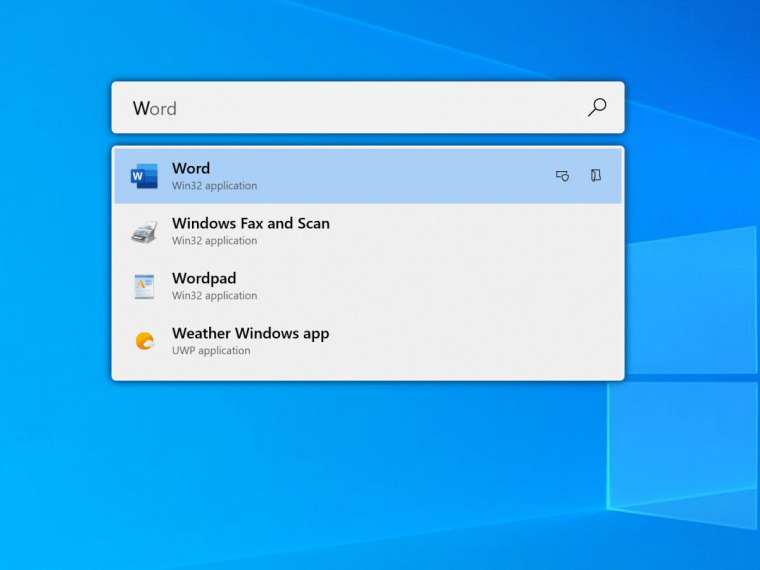Click "Win32 application" subtitle under Word
The width and height of the screenshot is (760, 570).
coord(215,186)
